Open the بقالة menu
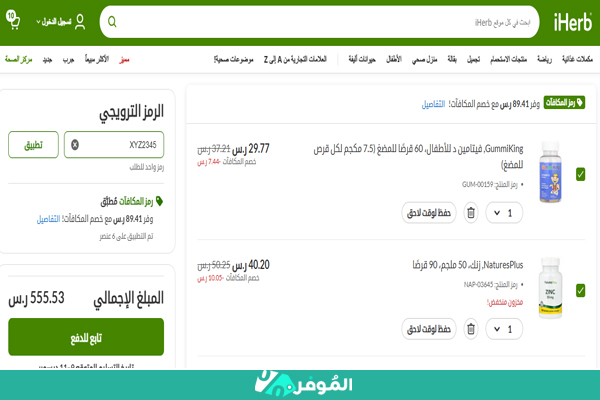600x400 pixels. coord(452,59)
